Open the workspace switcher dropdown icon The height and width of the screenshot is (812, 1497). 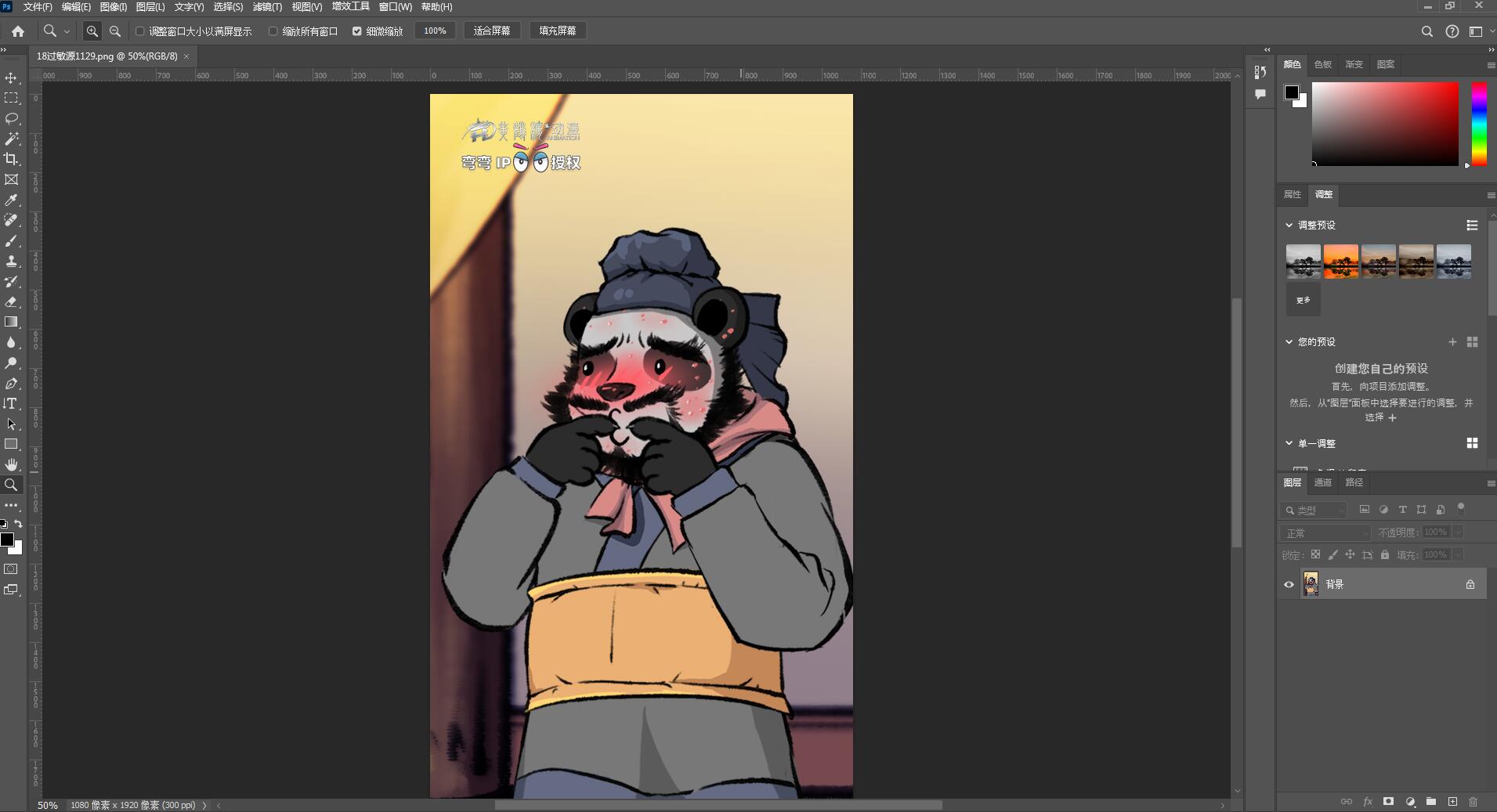(1476, 31)
